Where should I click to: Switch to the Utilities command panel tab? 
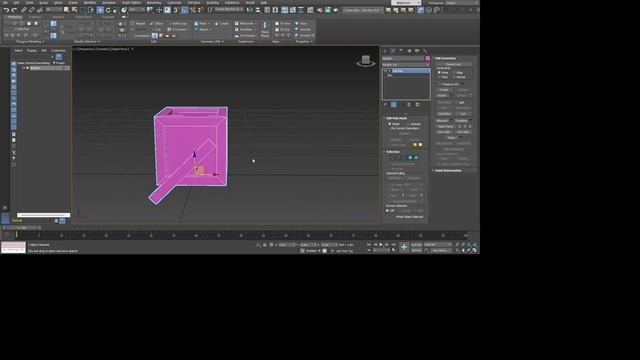[425, 51]
